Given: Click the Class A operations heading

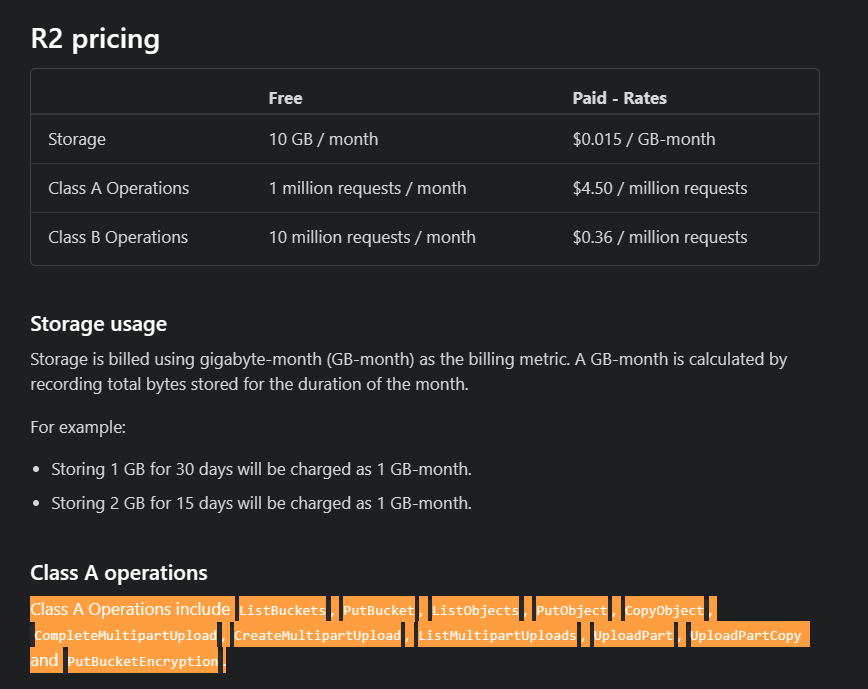Looking at the screenshot, I should (x=119, y=573).
